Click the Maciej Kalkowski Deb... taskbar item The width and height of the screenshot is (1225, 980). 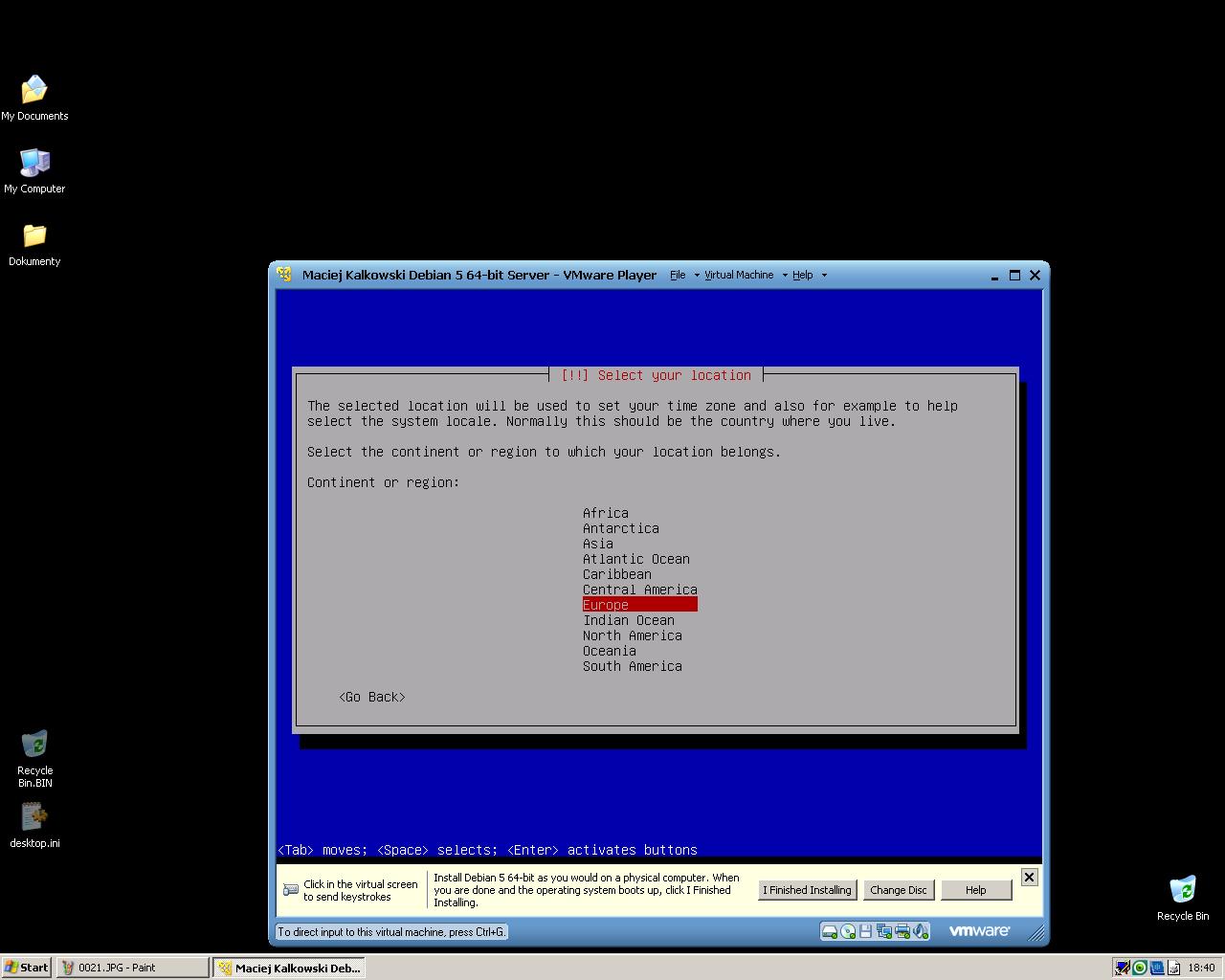click(x=289, y=968)
